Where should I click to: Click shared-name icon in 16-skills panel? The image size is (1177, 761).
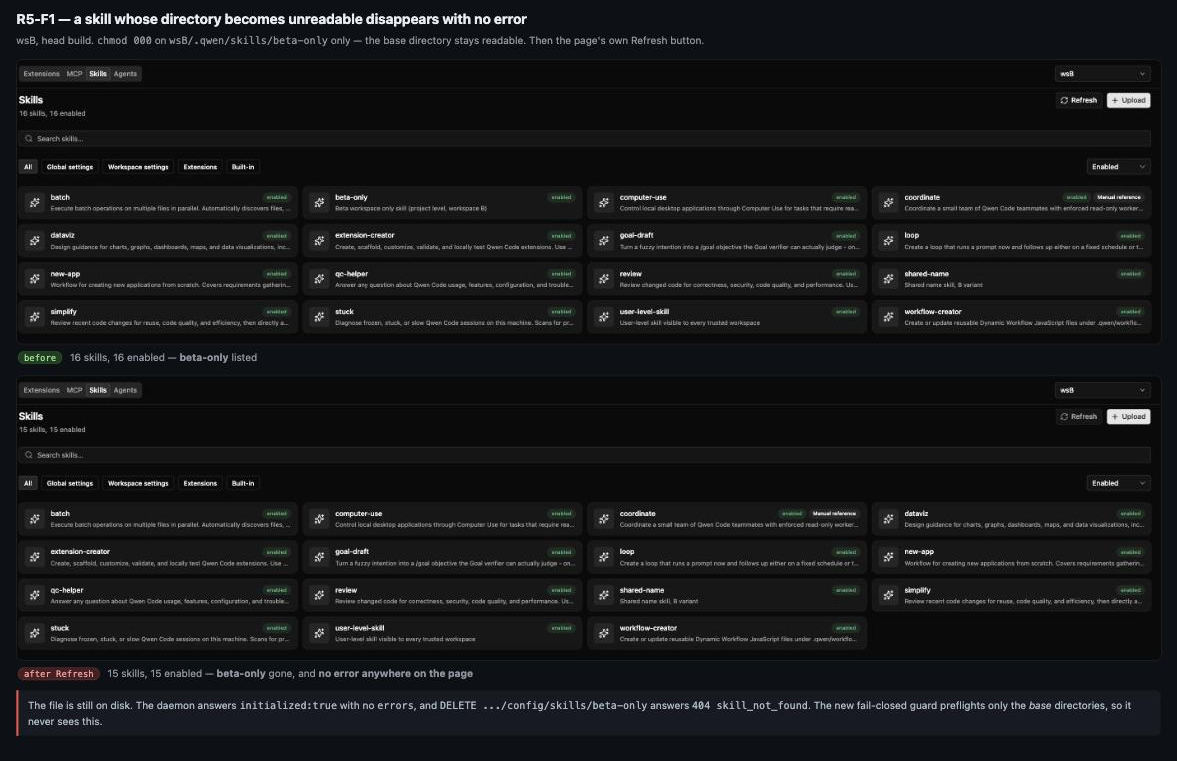pyautogui.click(x=888, y=278)
